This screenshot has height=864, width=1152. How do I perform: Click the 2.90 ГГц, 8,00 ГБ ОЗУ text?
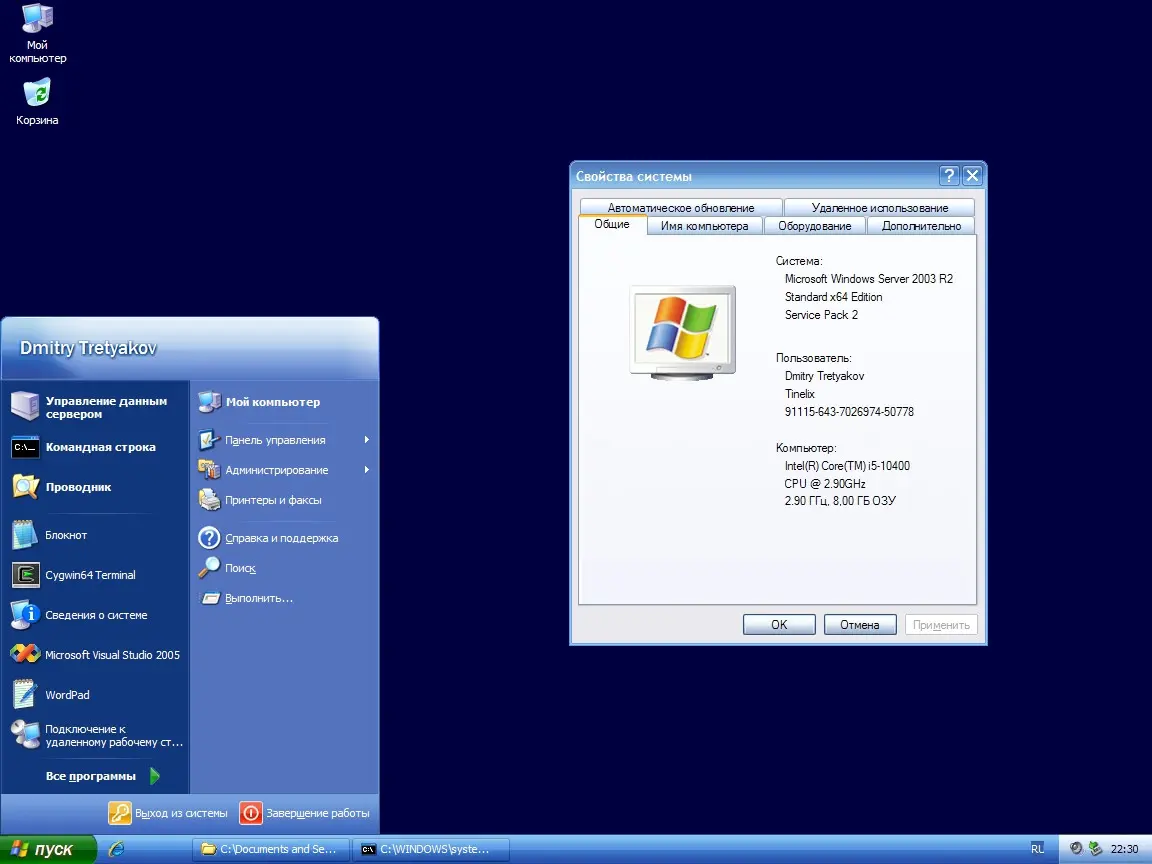point(840,501)
